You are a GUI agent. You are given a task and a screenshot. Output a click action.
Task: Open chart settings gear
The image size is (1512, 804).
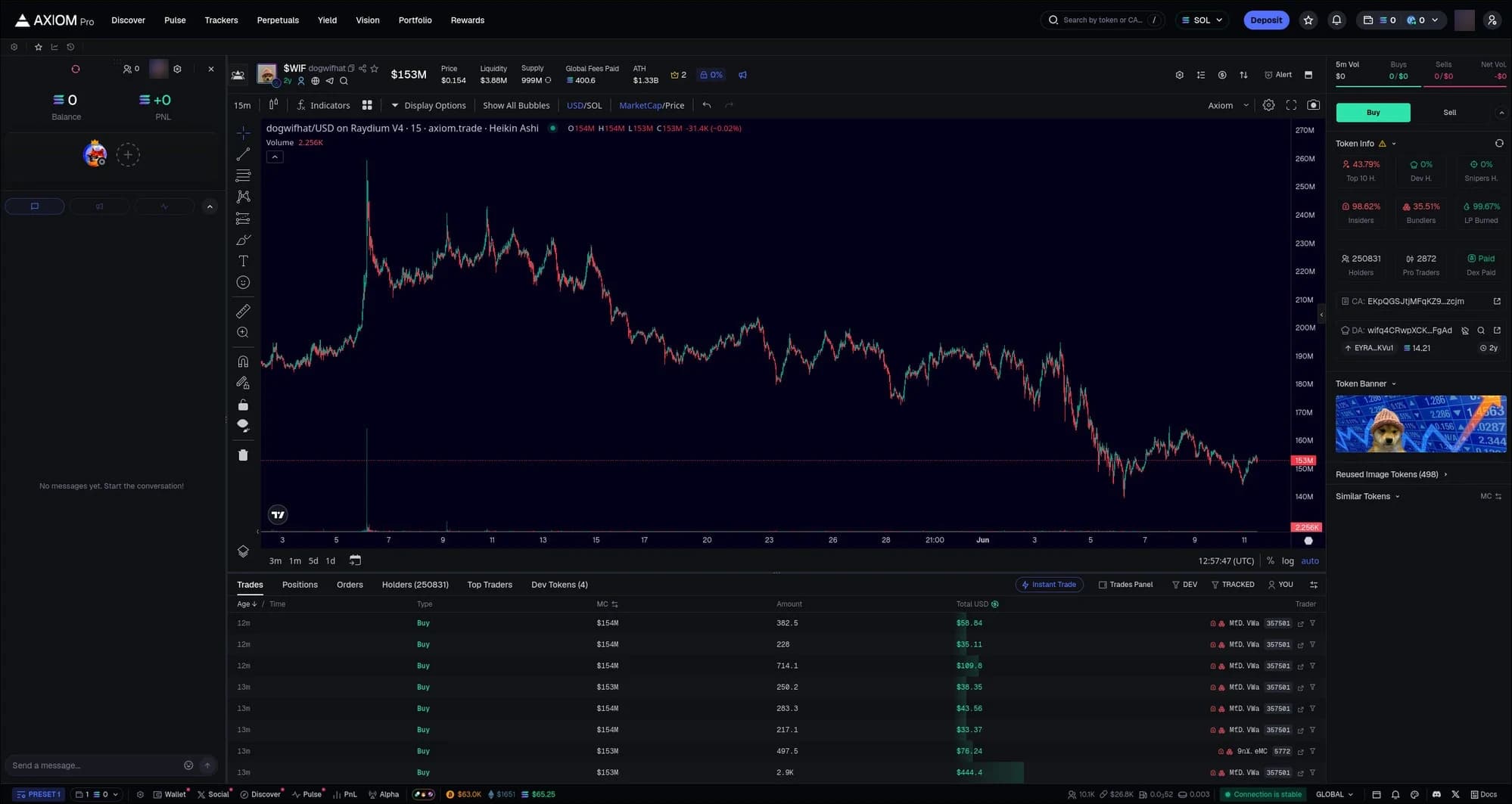point(1268,105)
